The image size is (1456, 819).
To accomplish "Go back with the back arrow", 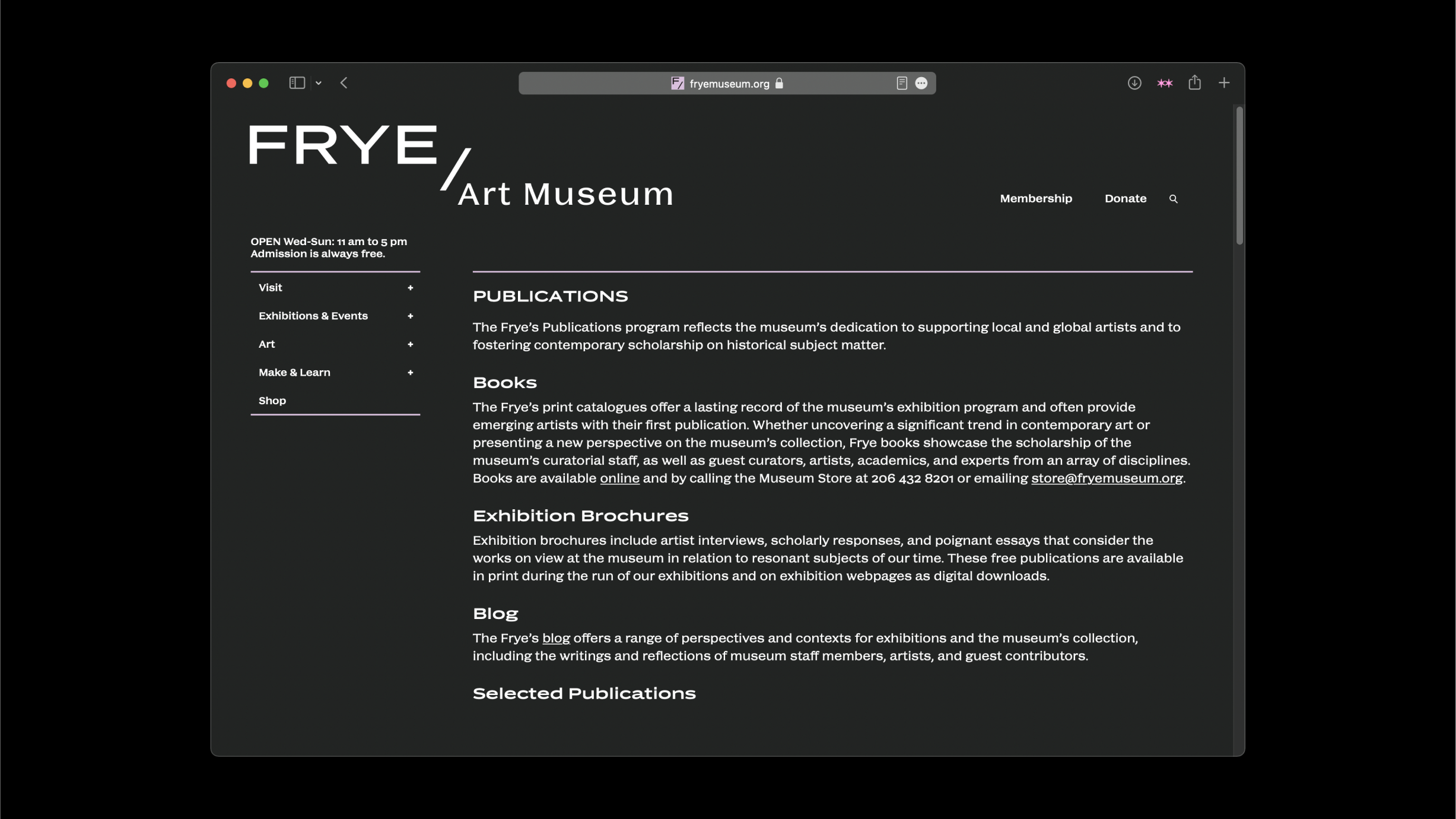I will click(x=344, y=83).
